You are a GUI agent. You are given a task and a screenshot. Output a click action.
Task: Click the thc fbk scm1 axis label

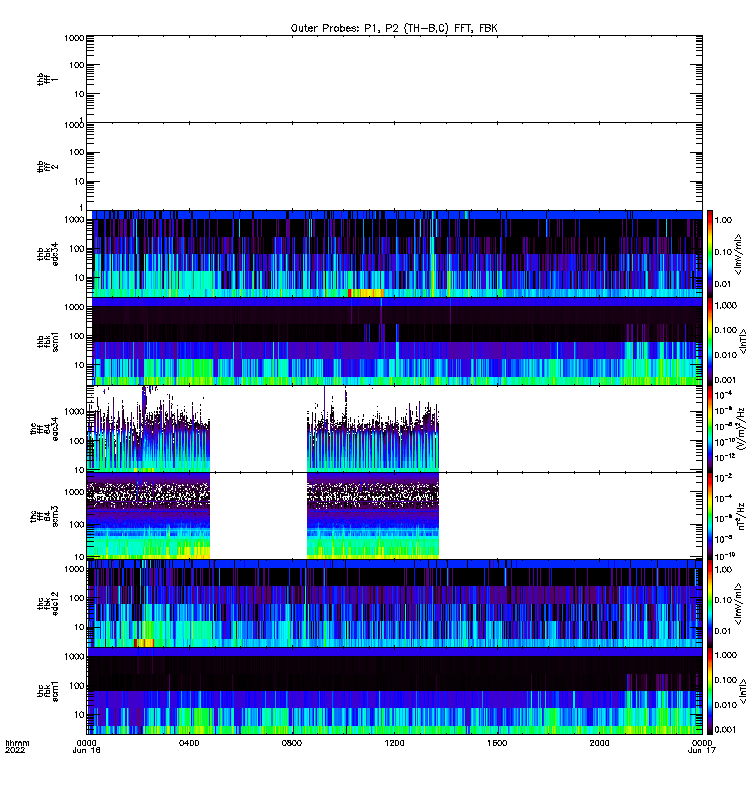pyautogui.click(x=47, y=691)
